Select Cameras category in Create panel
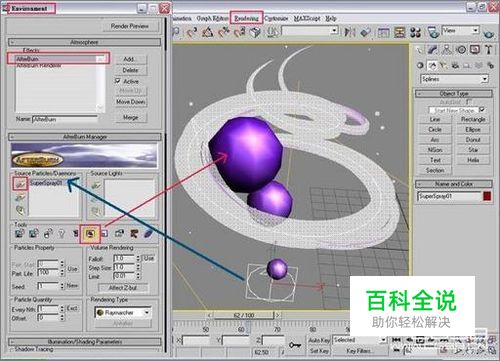The image size is (500, 361). click(x=455, y=66)
